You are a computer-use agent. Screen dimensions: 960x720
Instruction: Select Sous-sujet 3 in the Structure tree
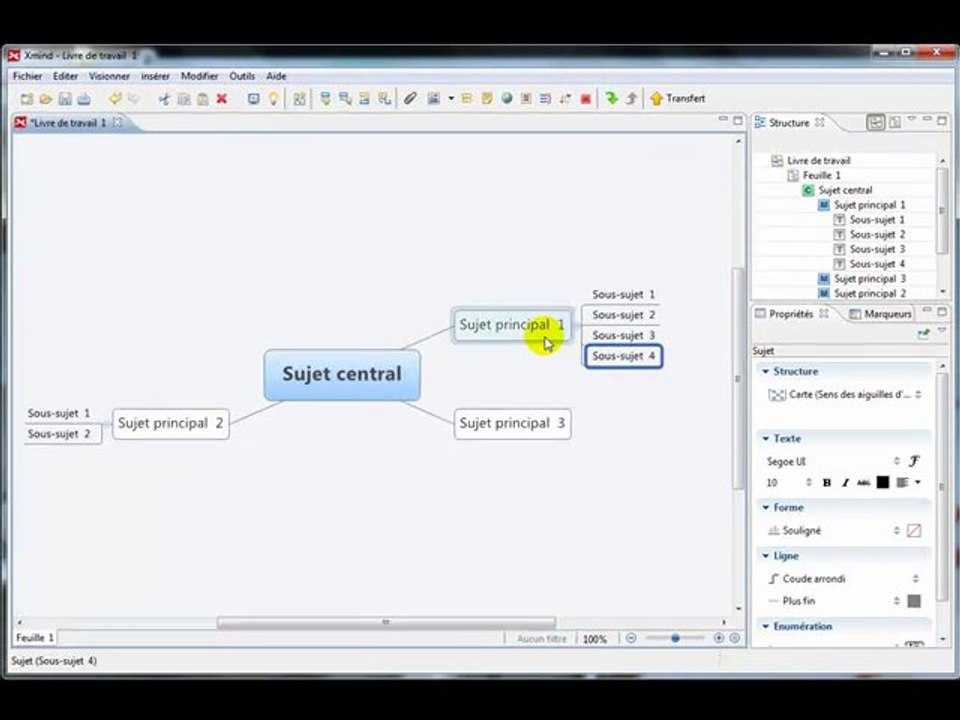877,249
